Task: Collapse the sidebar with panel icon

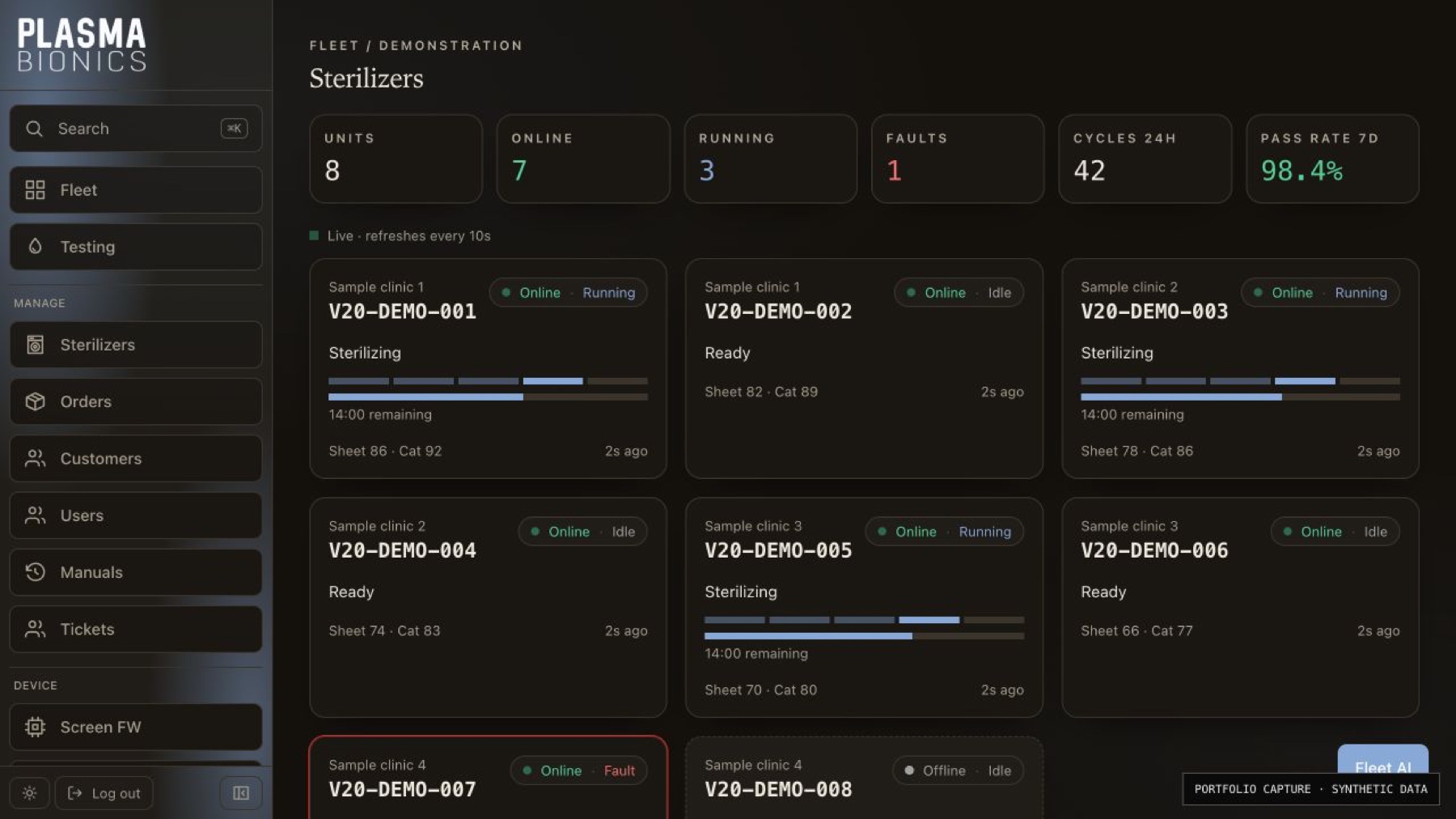Action: [241, 793]
